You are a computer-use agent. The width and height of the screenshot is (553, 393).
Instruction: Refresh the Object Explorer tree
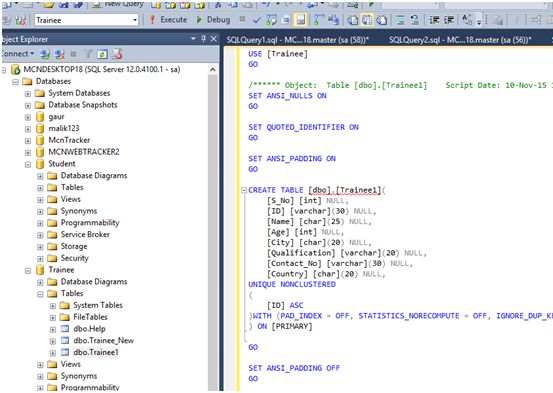[102, 54]
